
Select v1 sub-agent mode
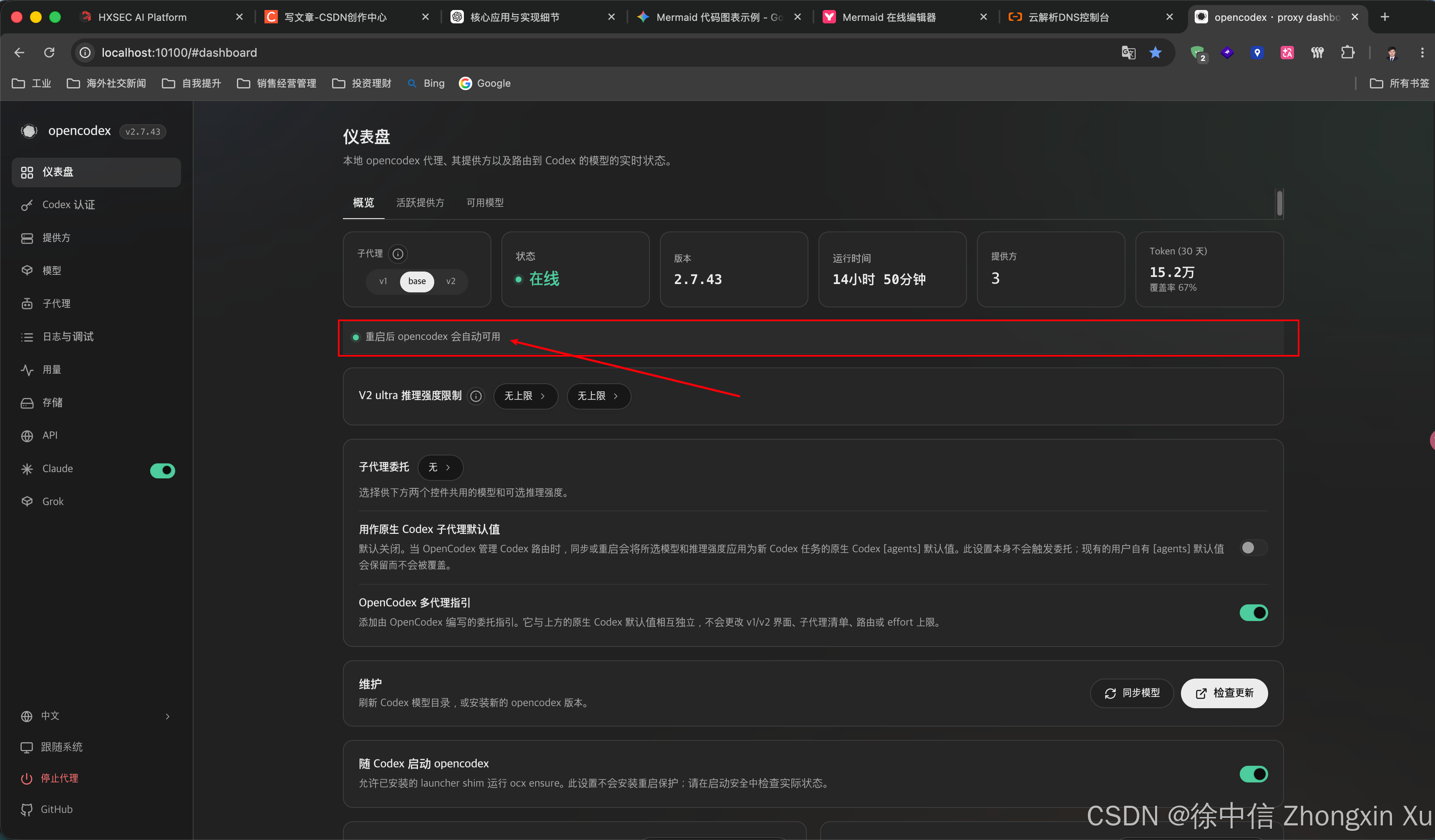[383, 282]
